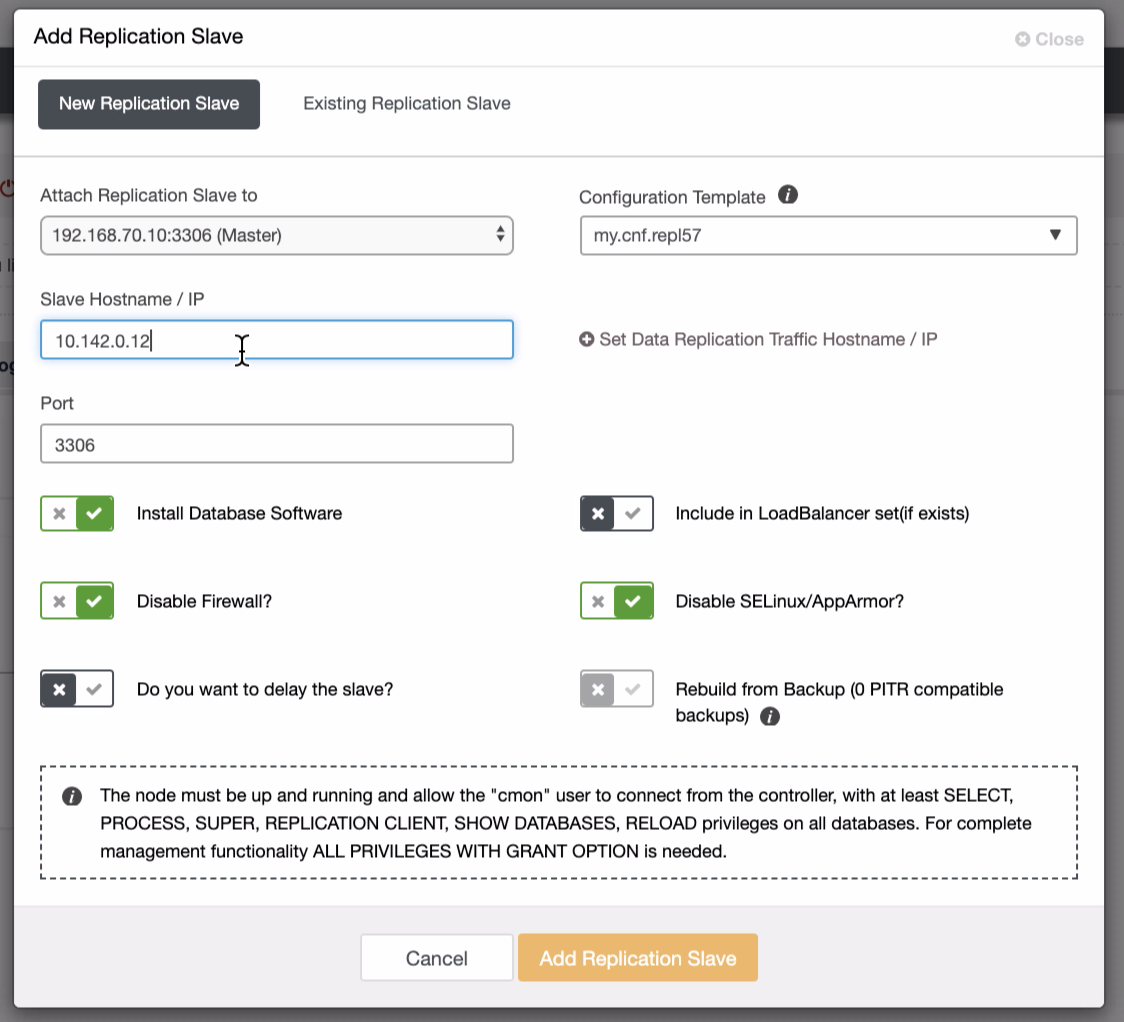The height and width of the screenshot is (1022, 1124).
Task: Click the Cancel button
Action: pyautogui.click(x=437, y=957)
